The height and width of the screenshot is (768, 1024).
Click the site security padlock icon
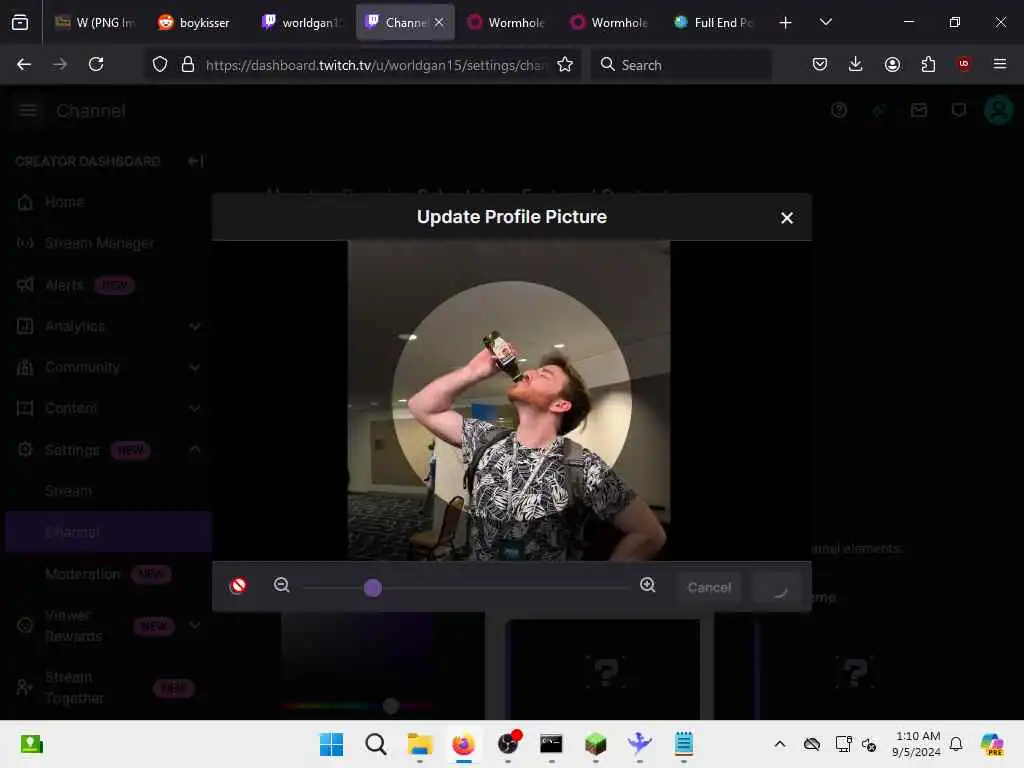(188, 65)
